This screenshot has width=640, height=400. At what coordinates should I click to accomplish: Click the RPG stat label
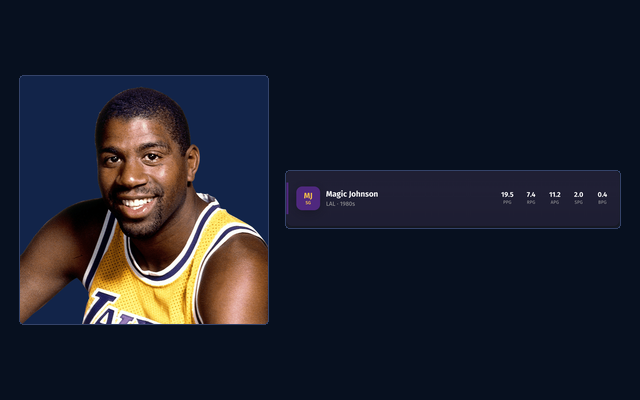pos(531,202)
